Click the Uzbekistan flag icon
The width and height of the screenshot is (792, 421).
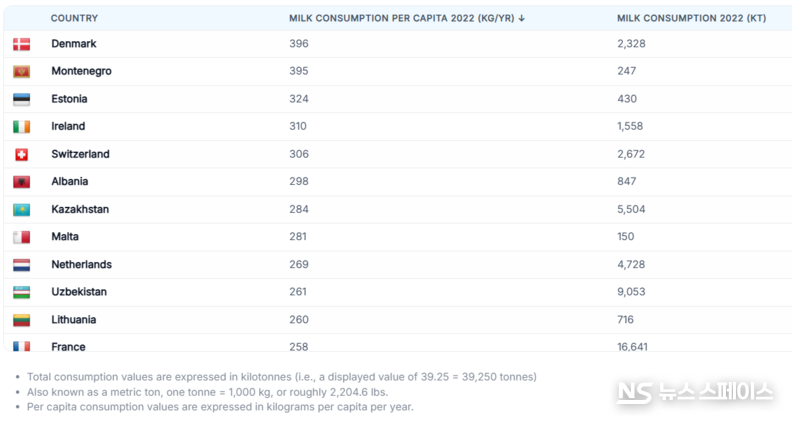pos(21,292)
